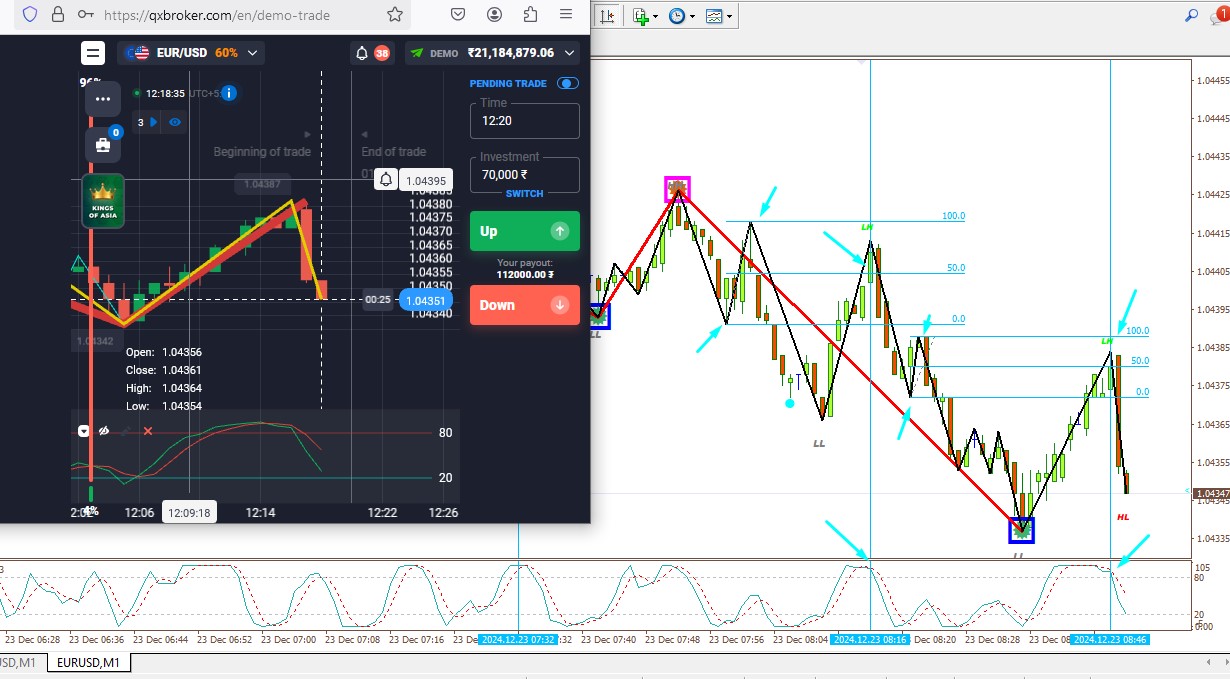
Task: Remove the indicator with the red X
Action: click(148, 431)
